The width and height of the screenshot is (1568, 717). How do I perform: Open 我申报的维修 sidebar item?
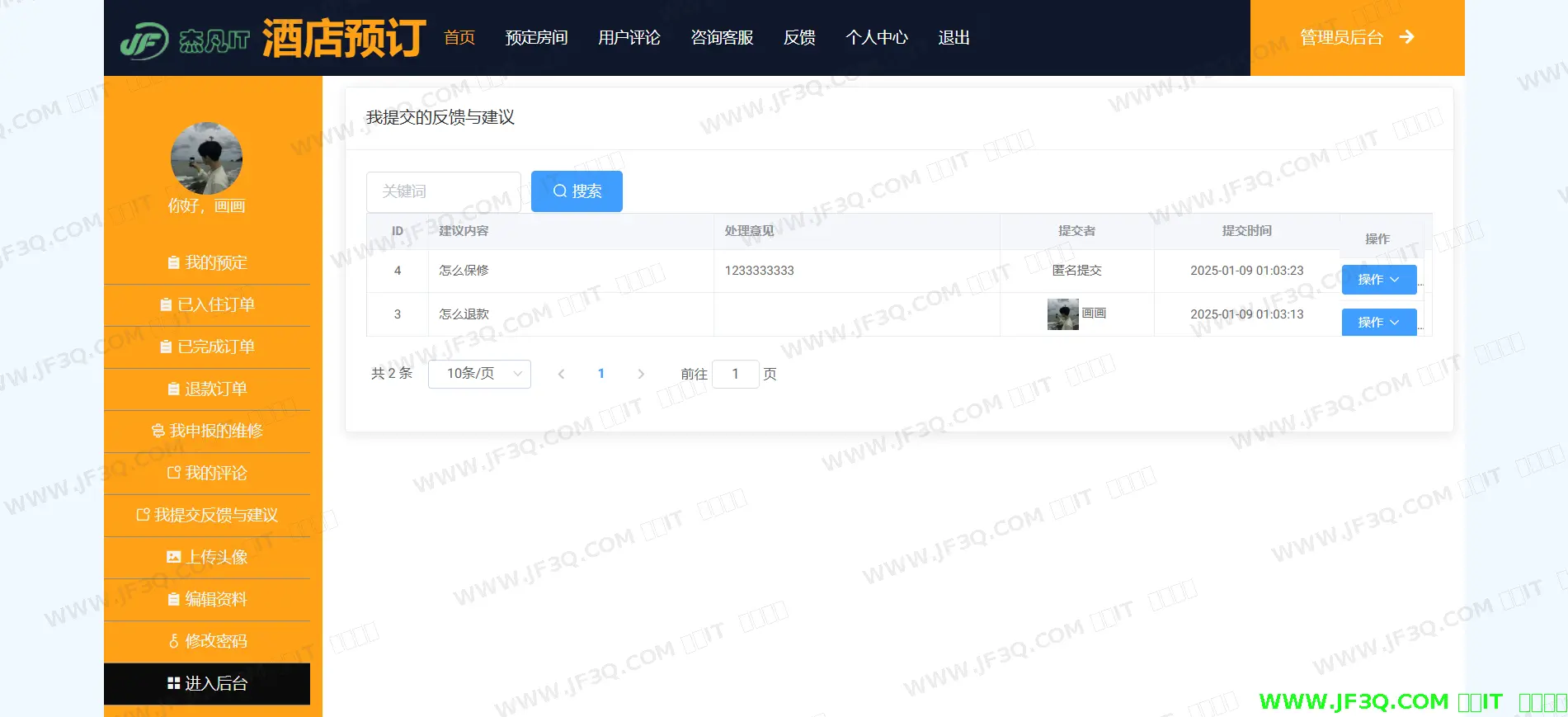207,431
